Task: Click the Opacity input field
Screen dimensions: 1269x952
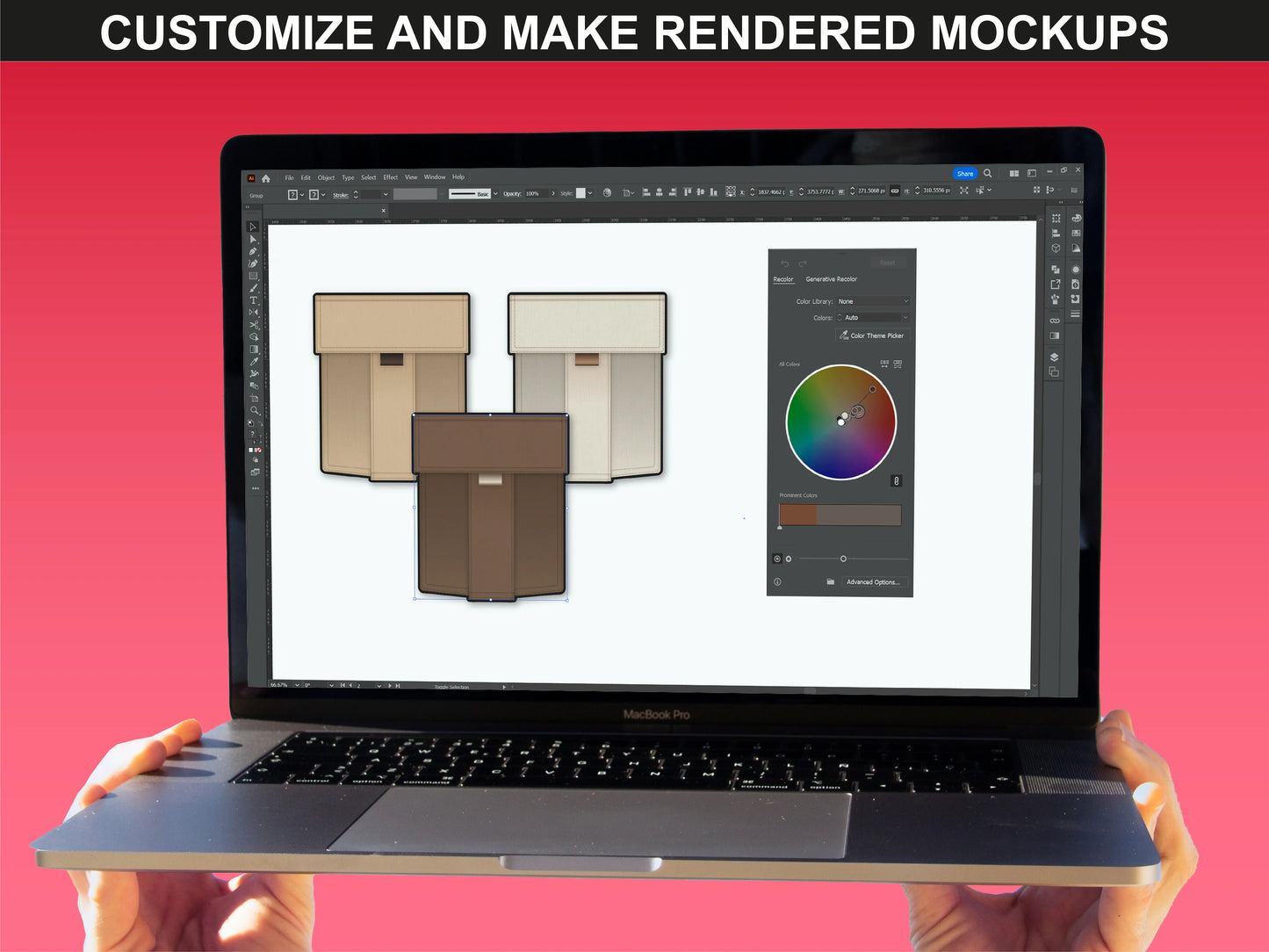Action: pos(535,193)
